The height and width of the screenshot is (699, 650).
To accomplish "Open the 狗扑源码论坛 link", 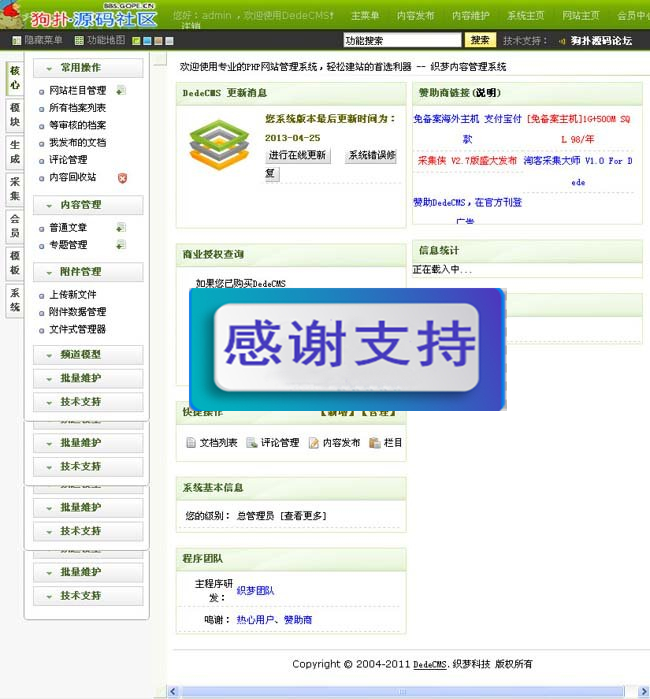I will point(601,41).
